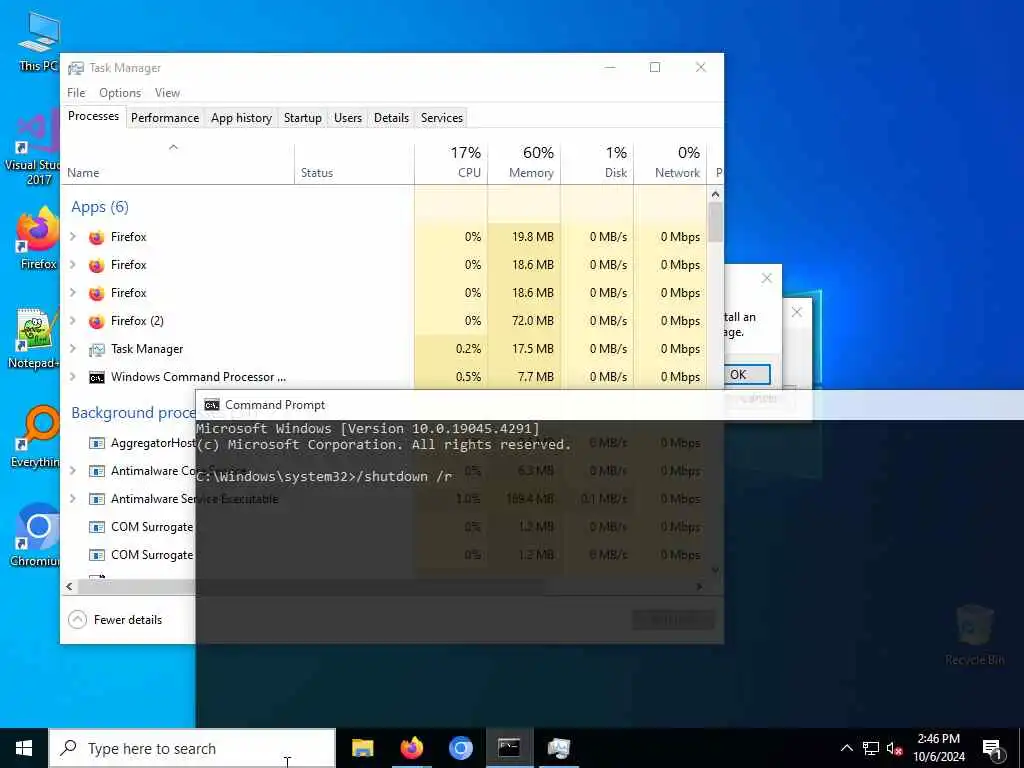This screenshot has height=768, width=1024.
Task: Switch to Firefox from the taskbar
Action: [411, 748]
